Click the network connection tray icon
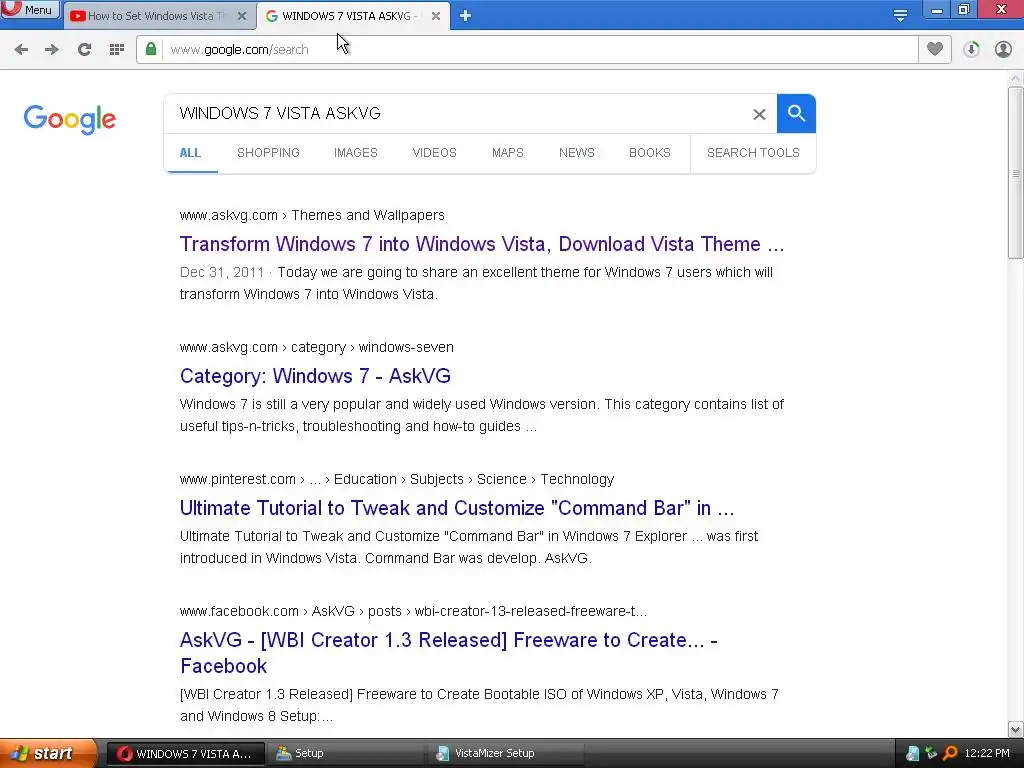The height and width of the screenshot is (768, 1024). [x=931, y=754]
